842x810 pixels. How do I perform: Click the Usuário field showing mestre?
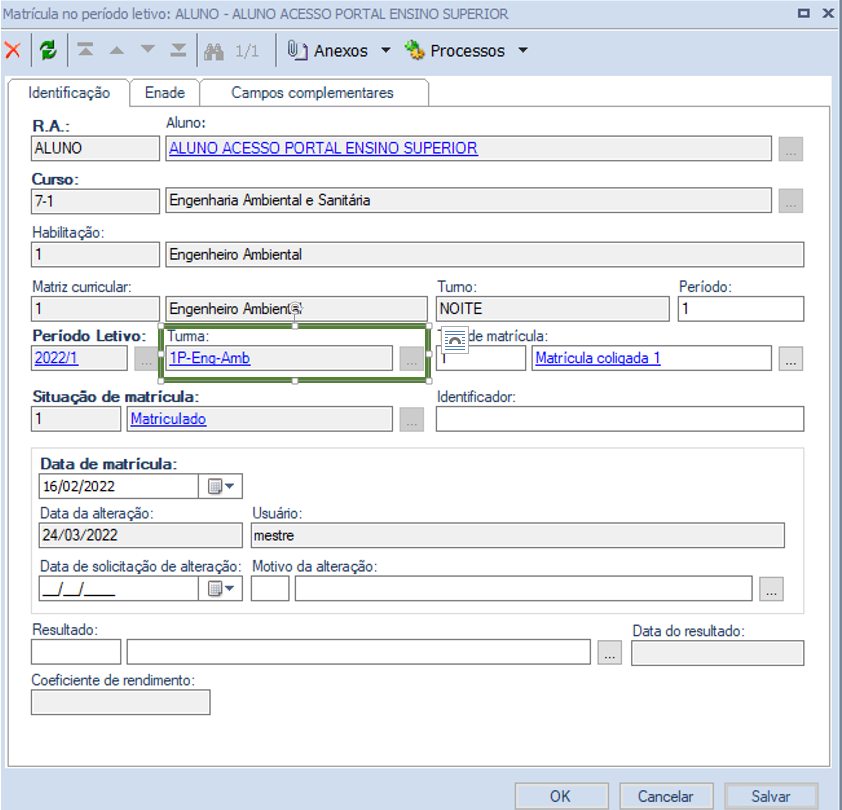pyautogui.click(x=518, y=536)
